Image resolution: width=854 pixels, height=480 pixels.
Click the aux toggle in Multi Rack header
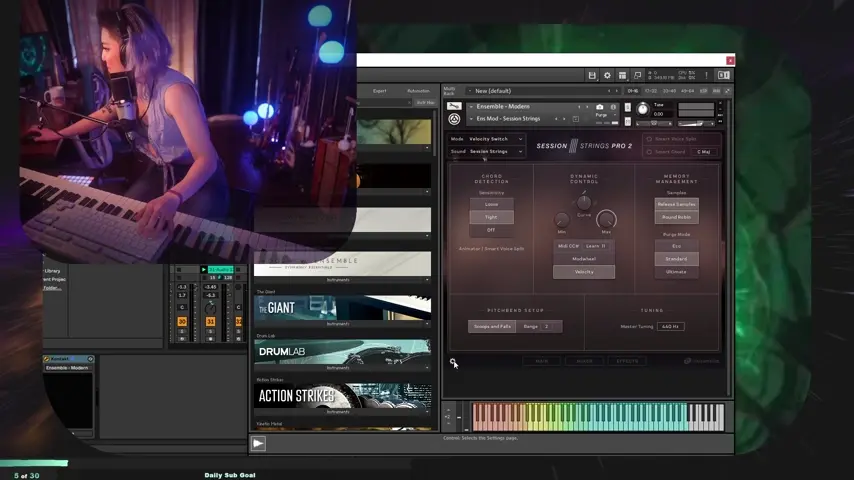point(716,91)
